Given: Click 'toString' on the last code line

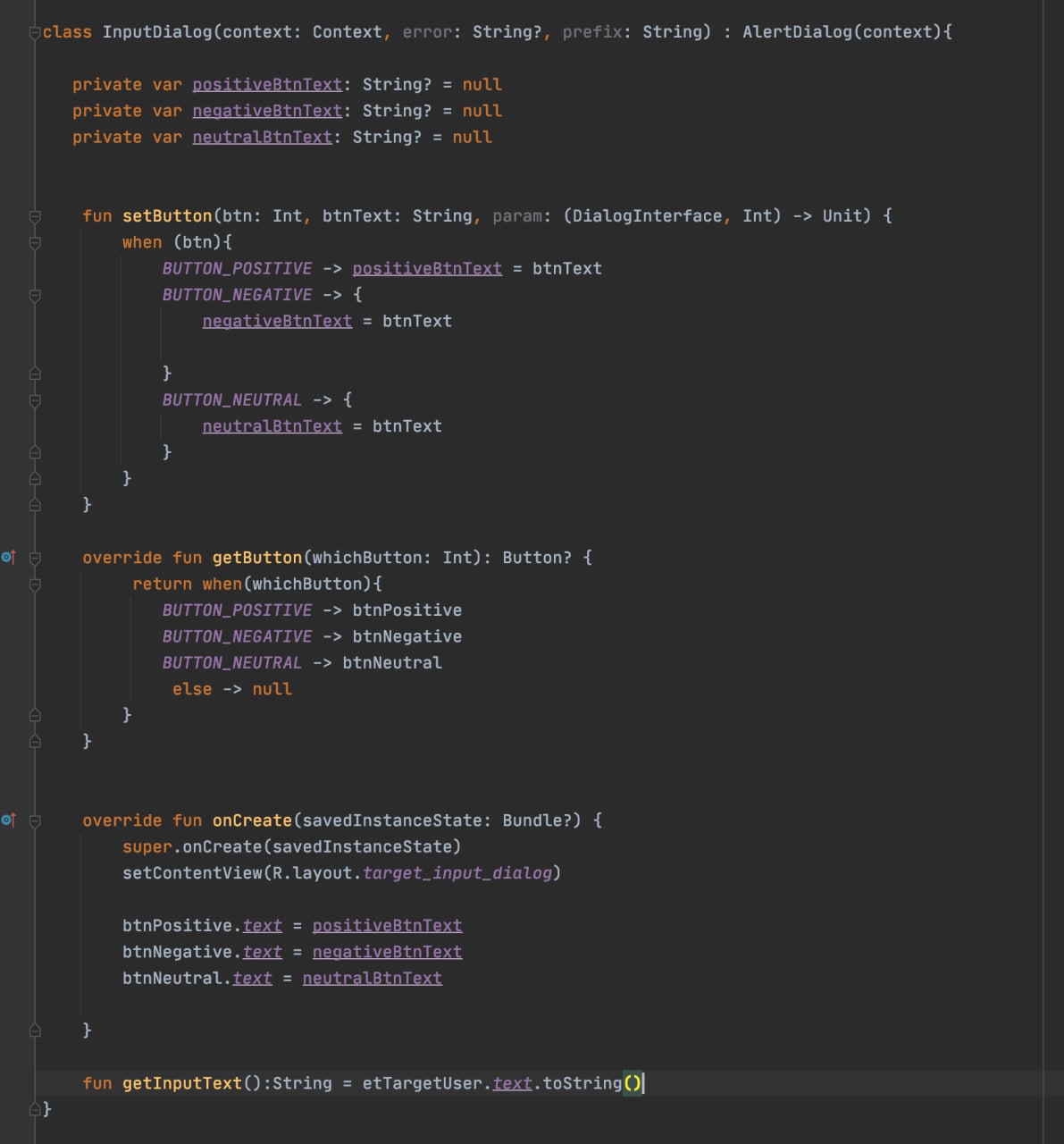Looking at the screenshot, I should (582, 1083).
